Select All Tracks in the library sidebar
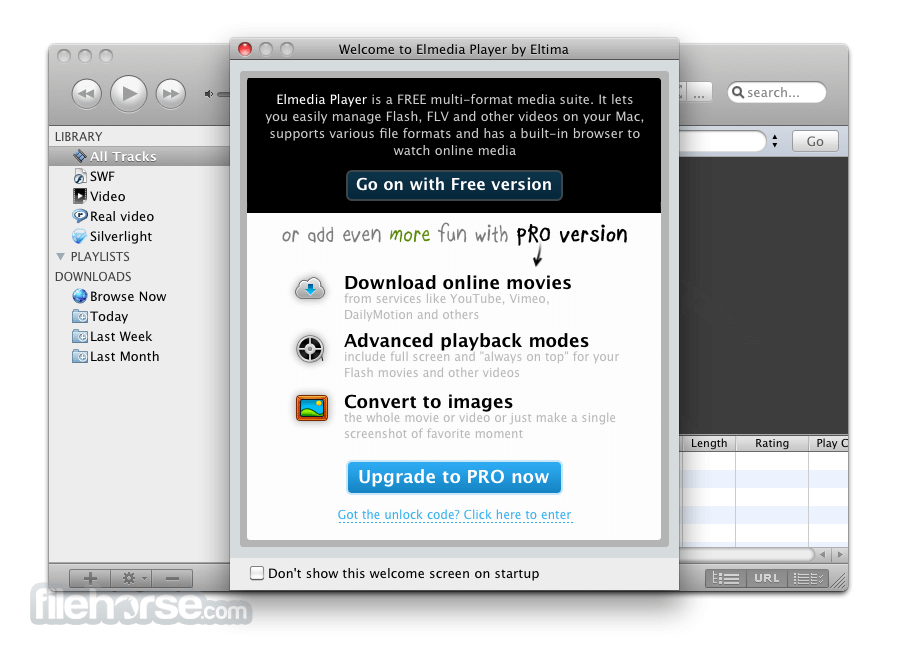910x655 pixels. click(139, 156)
